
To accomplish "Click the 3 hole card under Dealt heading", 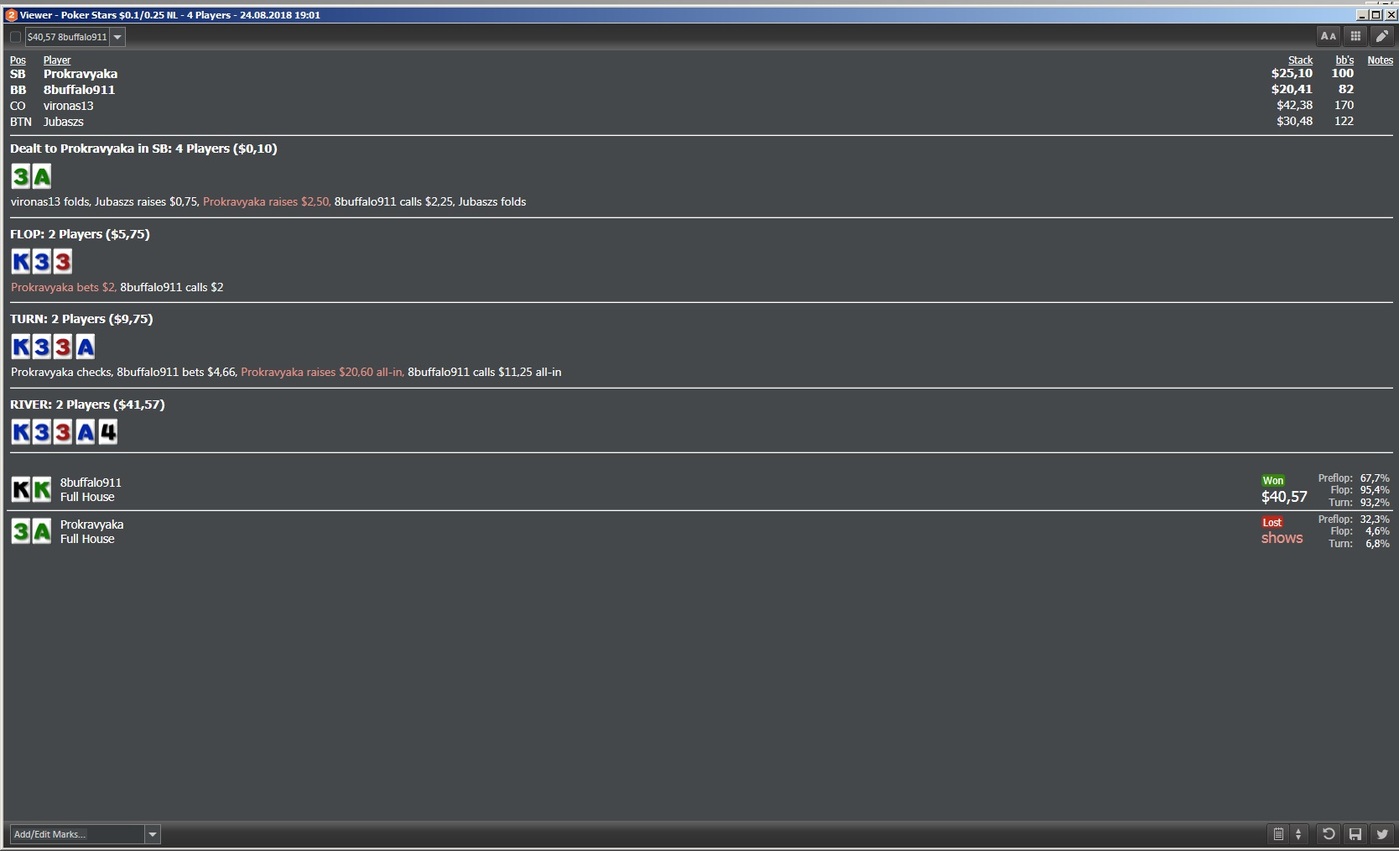I will click(20, 177).
